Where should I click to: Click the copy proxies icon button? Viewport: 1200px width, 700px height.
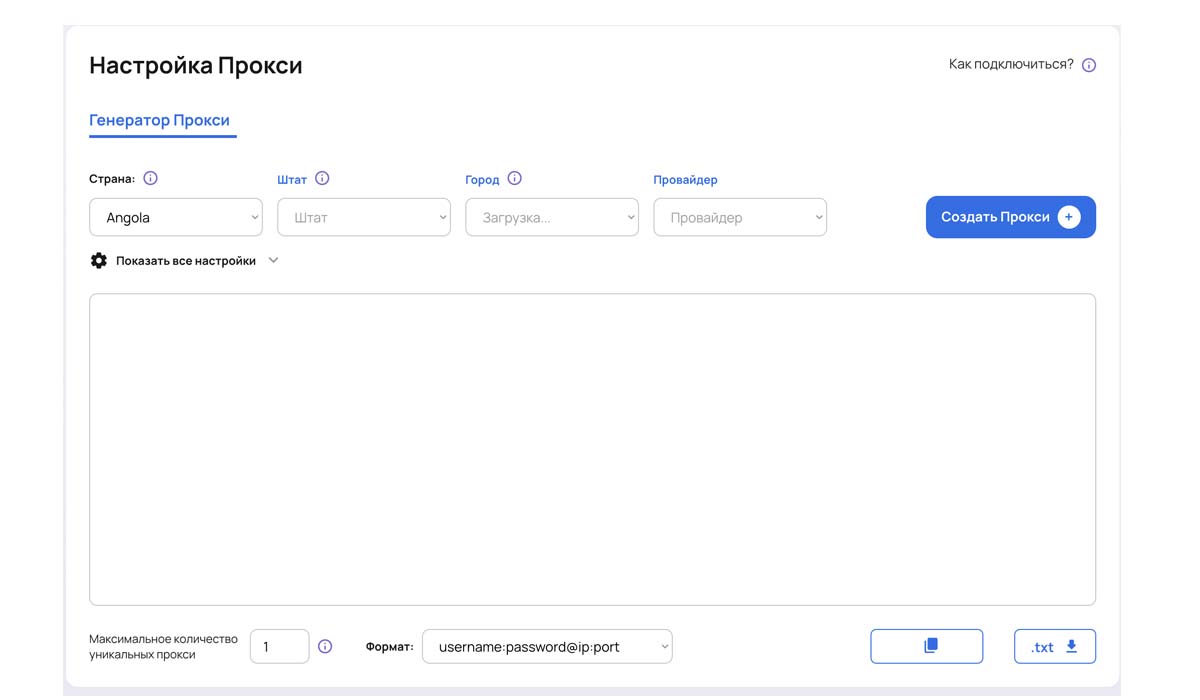927,646
